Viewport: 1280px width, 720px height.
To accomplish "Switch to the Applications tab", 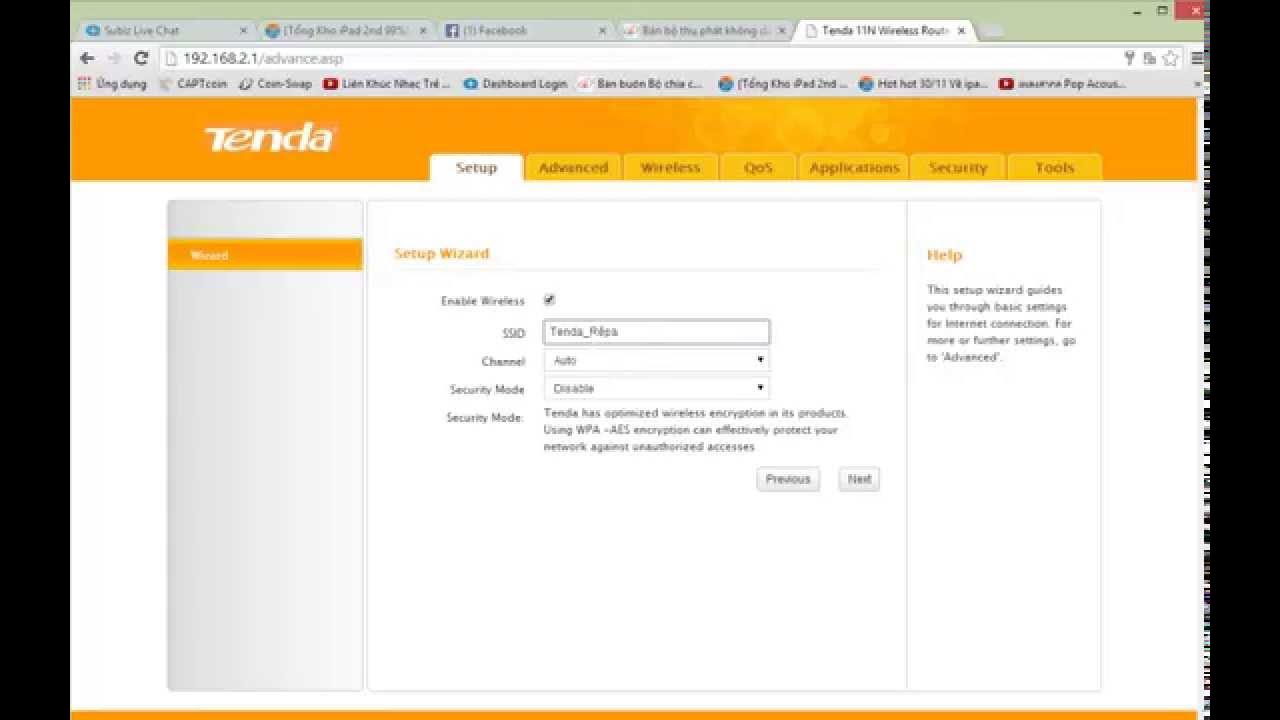I will 854,168.
